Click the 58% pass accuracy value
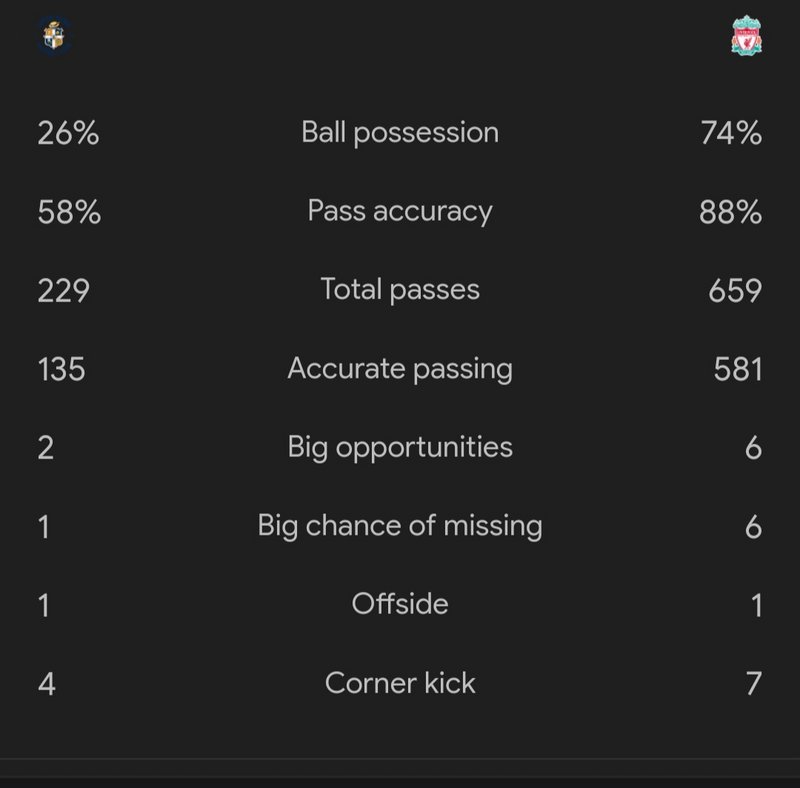This screenshot has width=800, height=788. pyautogui.click(x=69, y=212)
